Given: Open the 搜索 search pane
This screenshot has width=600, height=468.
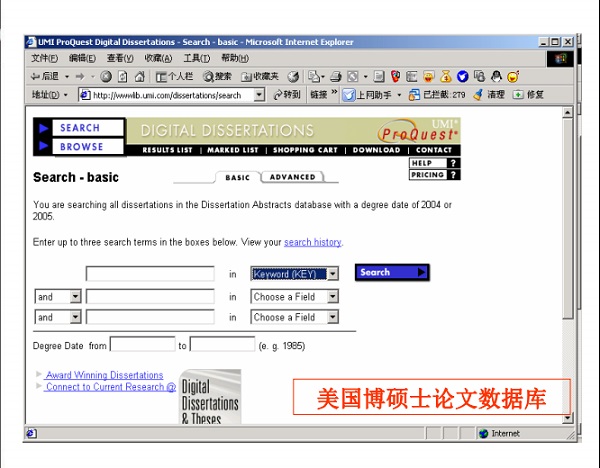Looking at the screenshot, I should pyautogui.click(x=217, y=77).
